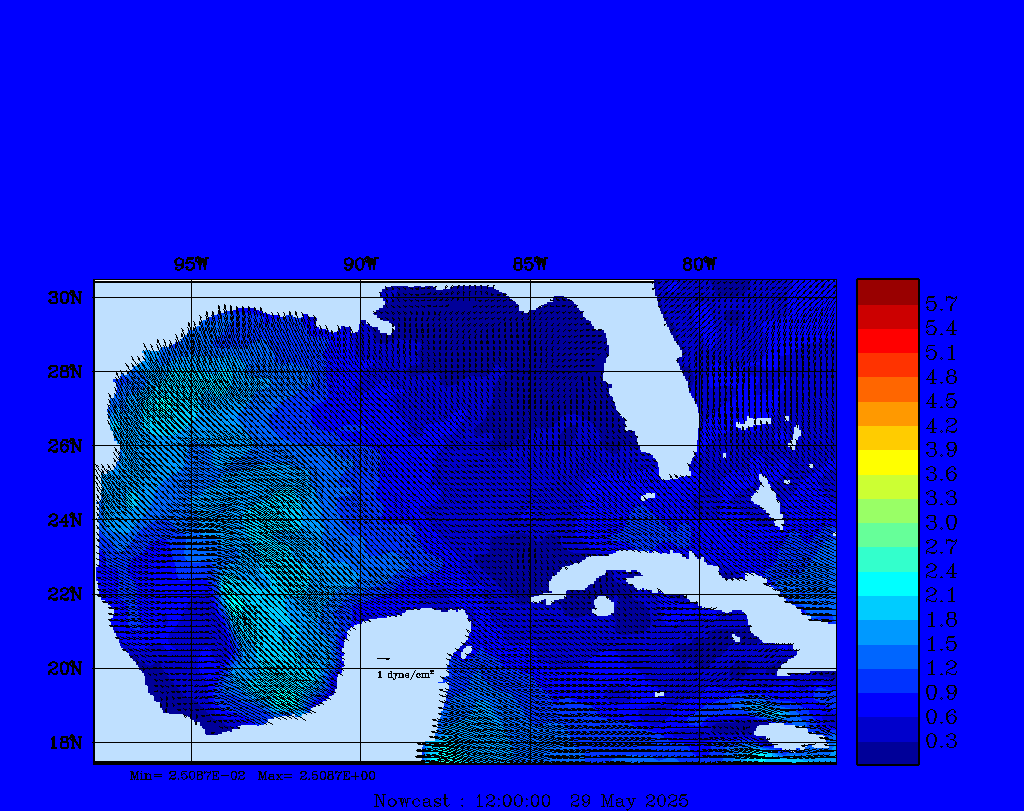Select the 85W longitude axis label

point(530,264)
